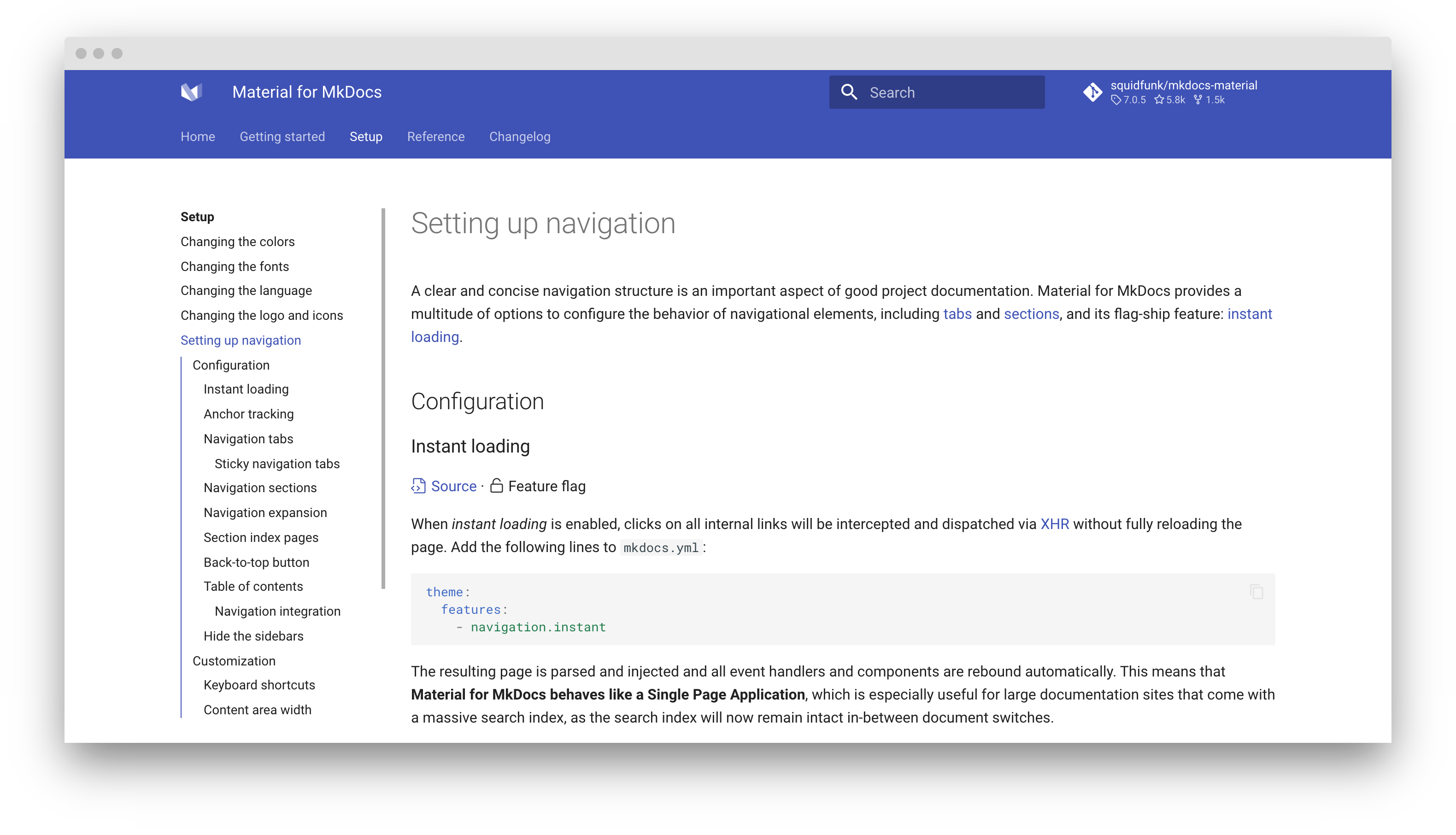Expand Navigation integration under Table of contents
1456x835 pixels.
click(x=278, y=611)
